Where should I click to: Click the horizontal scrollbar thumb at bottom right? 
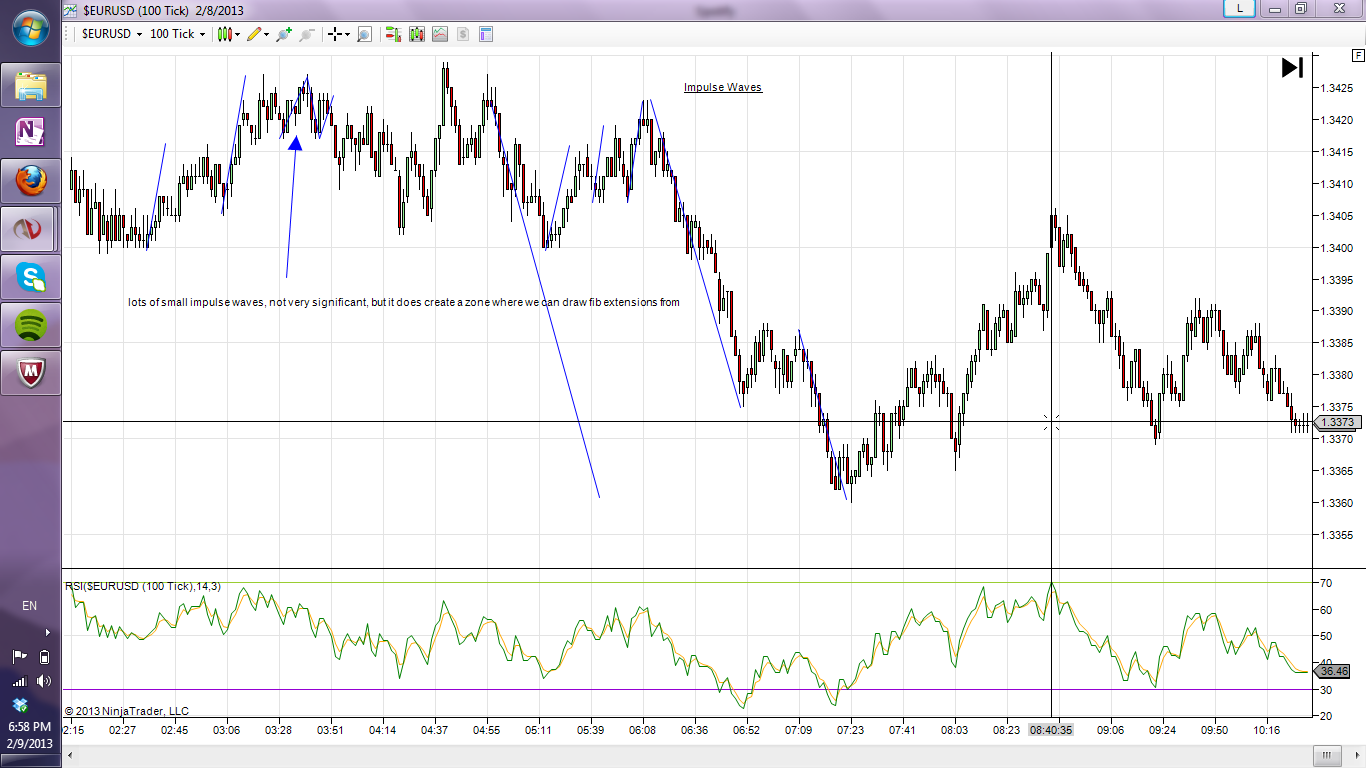point(1326,755)
